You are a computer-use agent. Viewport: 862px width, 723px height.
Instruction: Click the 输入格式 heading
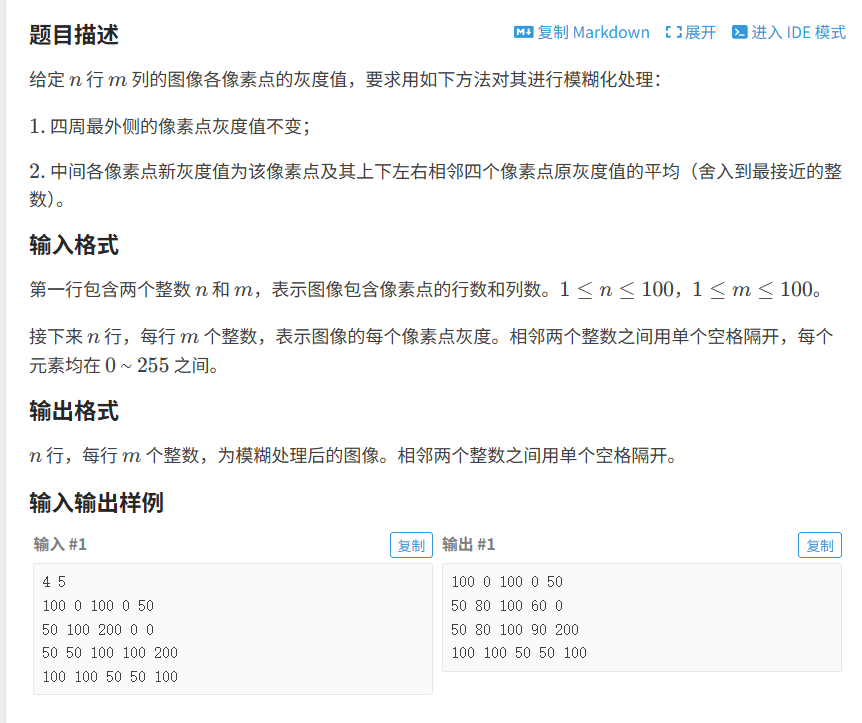(x=74, y=245)
